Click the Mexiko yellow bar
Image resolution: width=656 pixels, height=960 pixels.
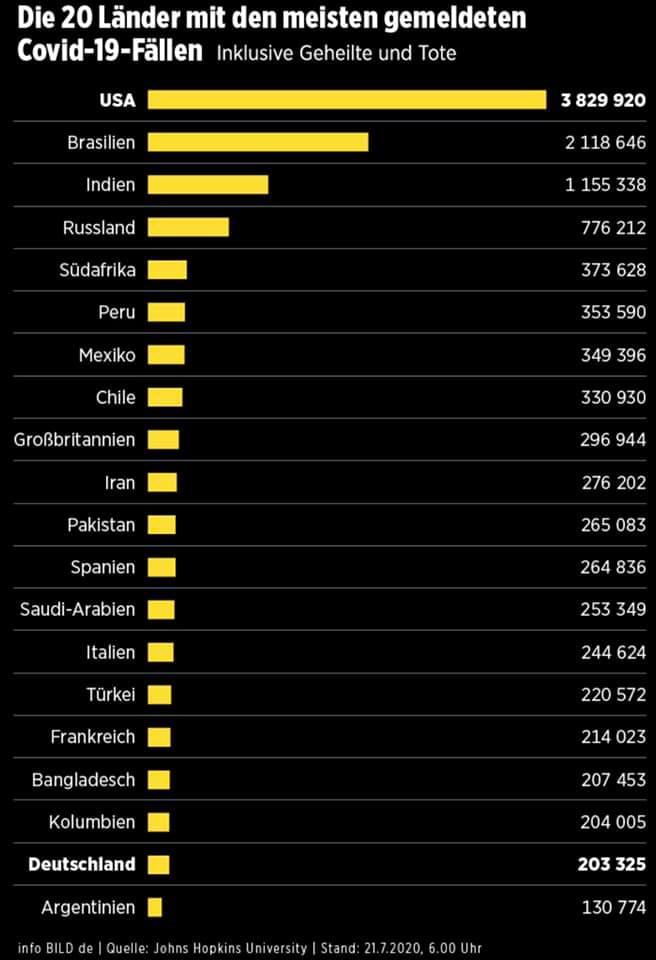coord(166,355)
